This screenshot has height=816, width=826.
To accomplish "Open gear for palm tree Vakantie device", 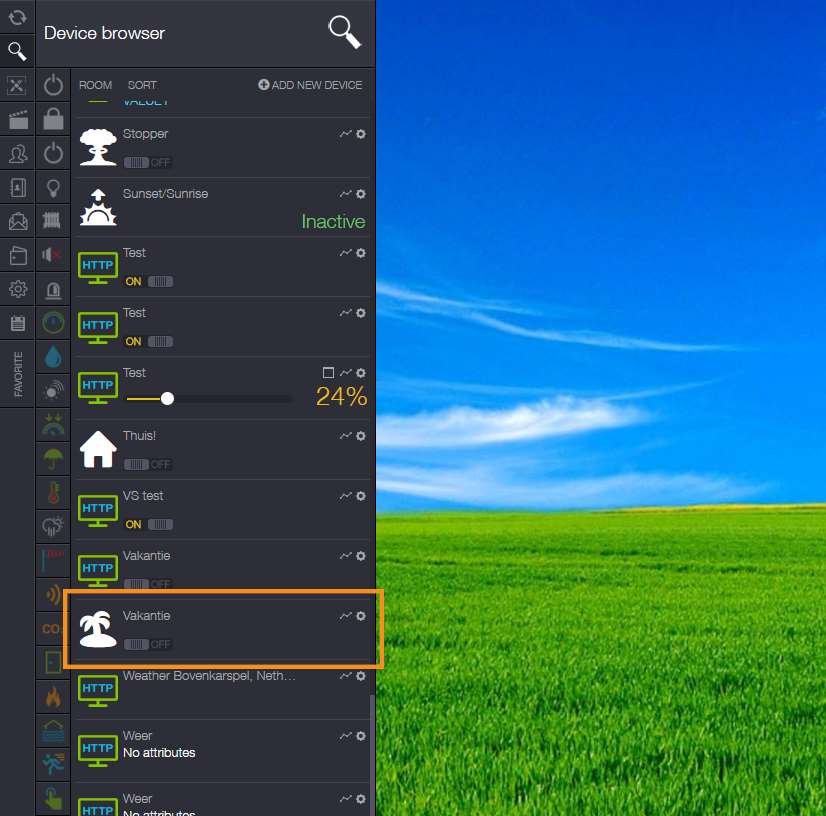I will point(361,616).
